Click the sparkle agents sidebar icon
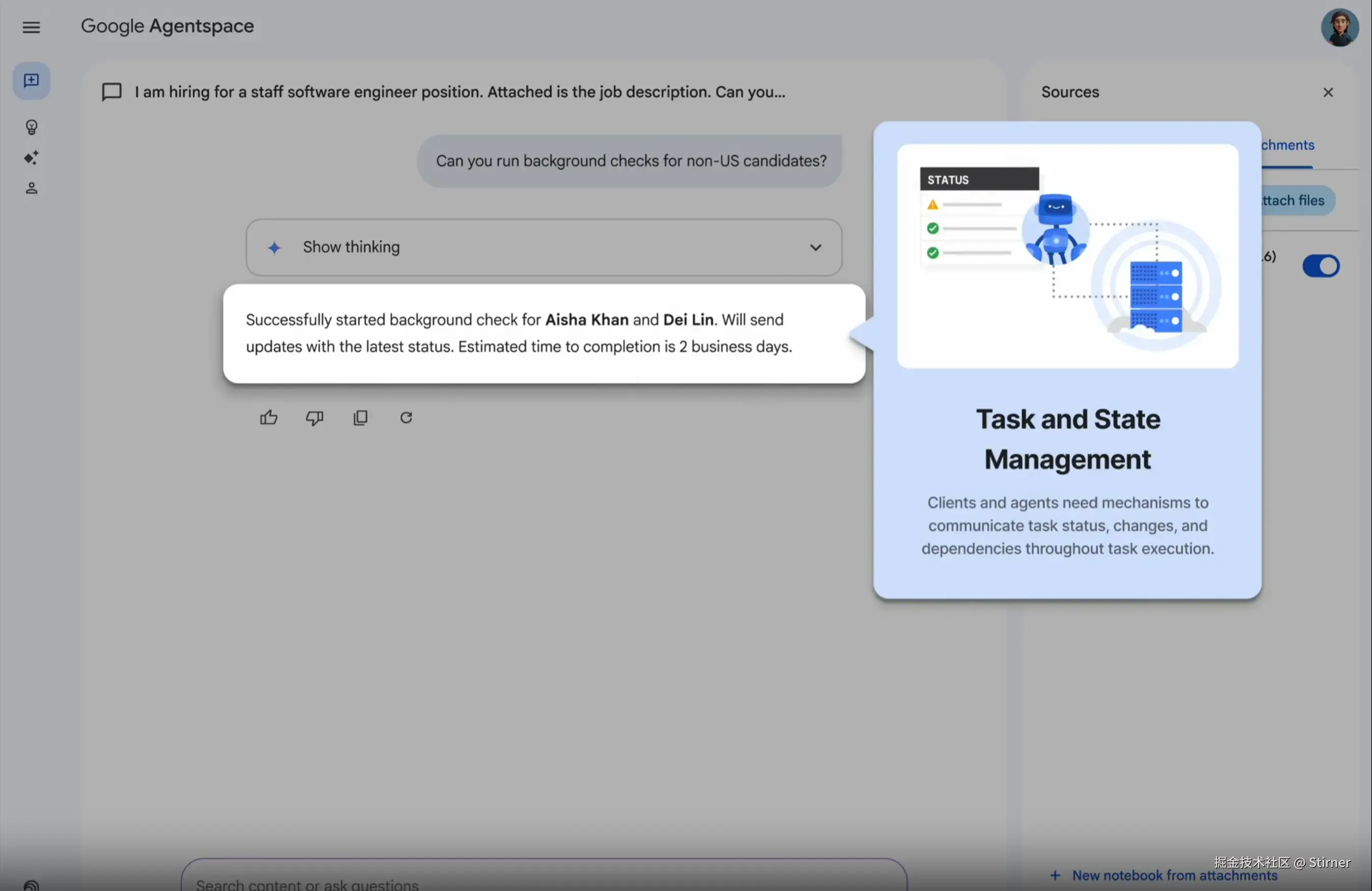 tap(31, 158)
